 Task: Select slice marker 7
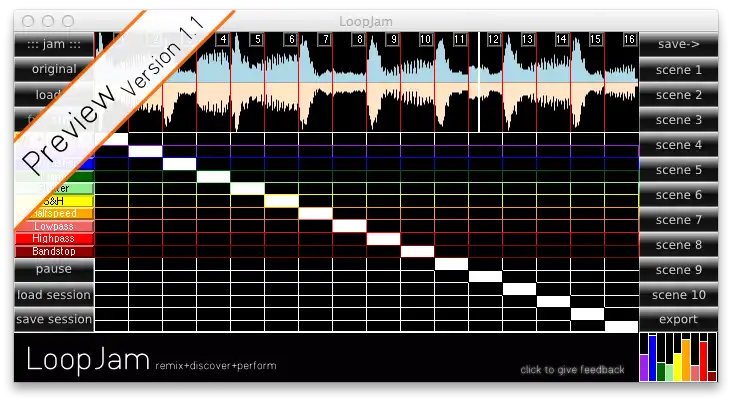(x=325, y=39)
